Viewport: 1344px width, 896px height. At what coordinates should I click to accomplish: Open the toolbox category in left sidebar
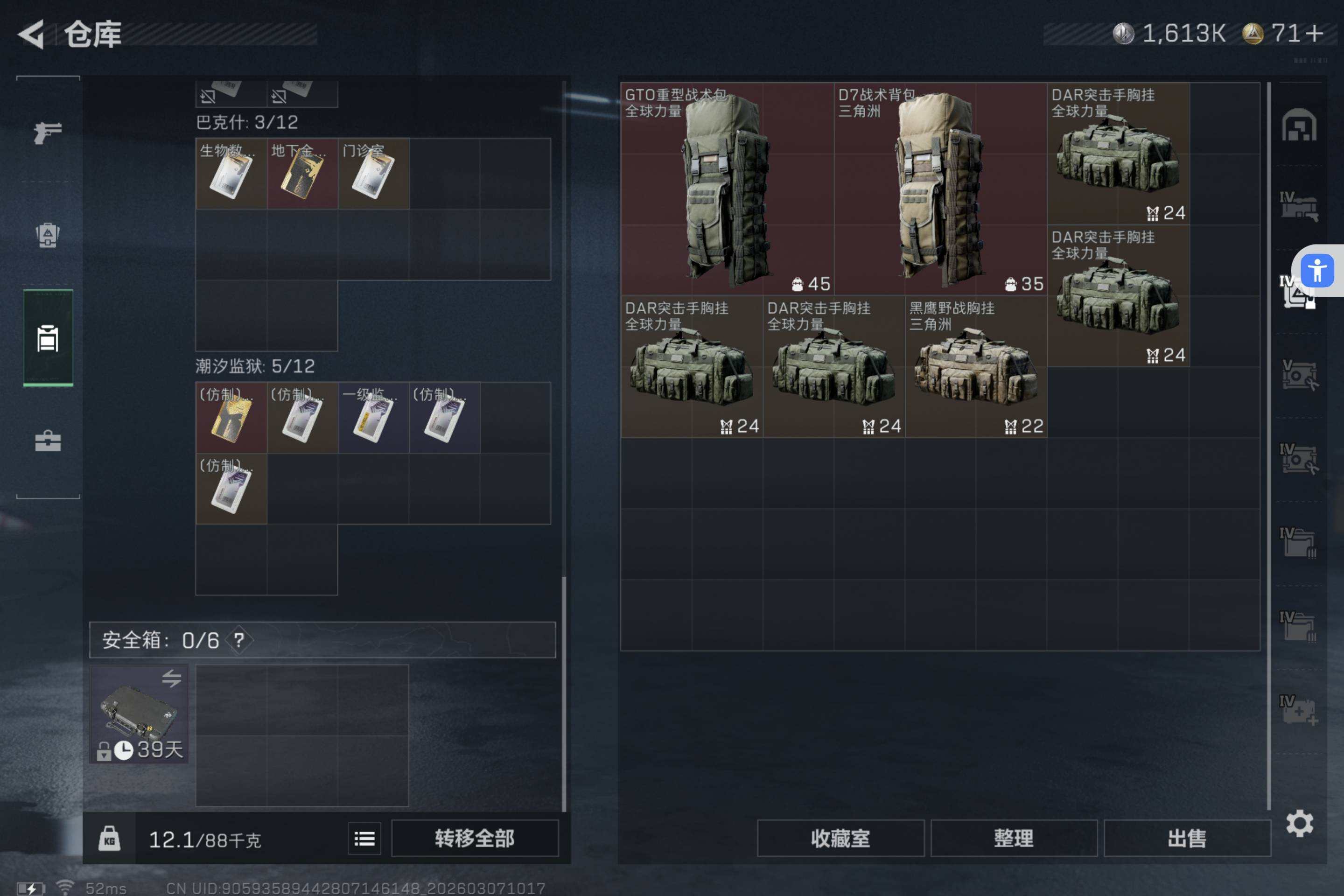pyautogui.click(x=48, y=441)
